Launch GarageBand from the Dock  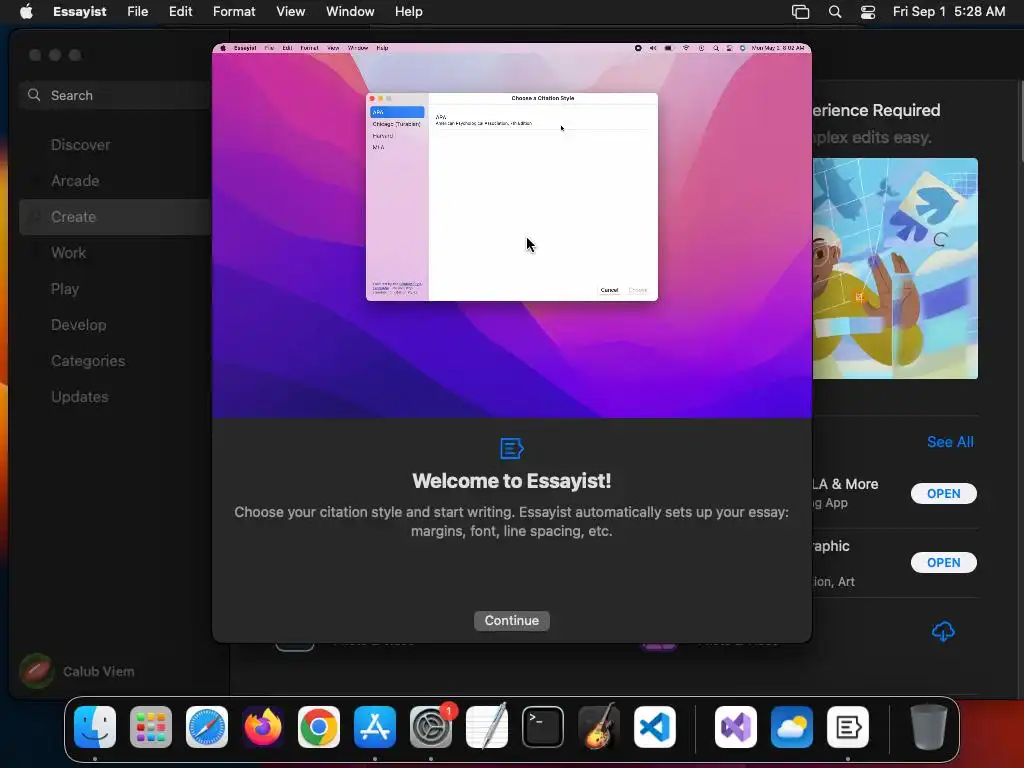(x=599, y=727)
